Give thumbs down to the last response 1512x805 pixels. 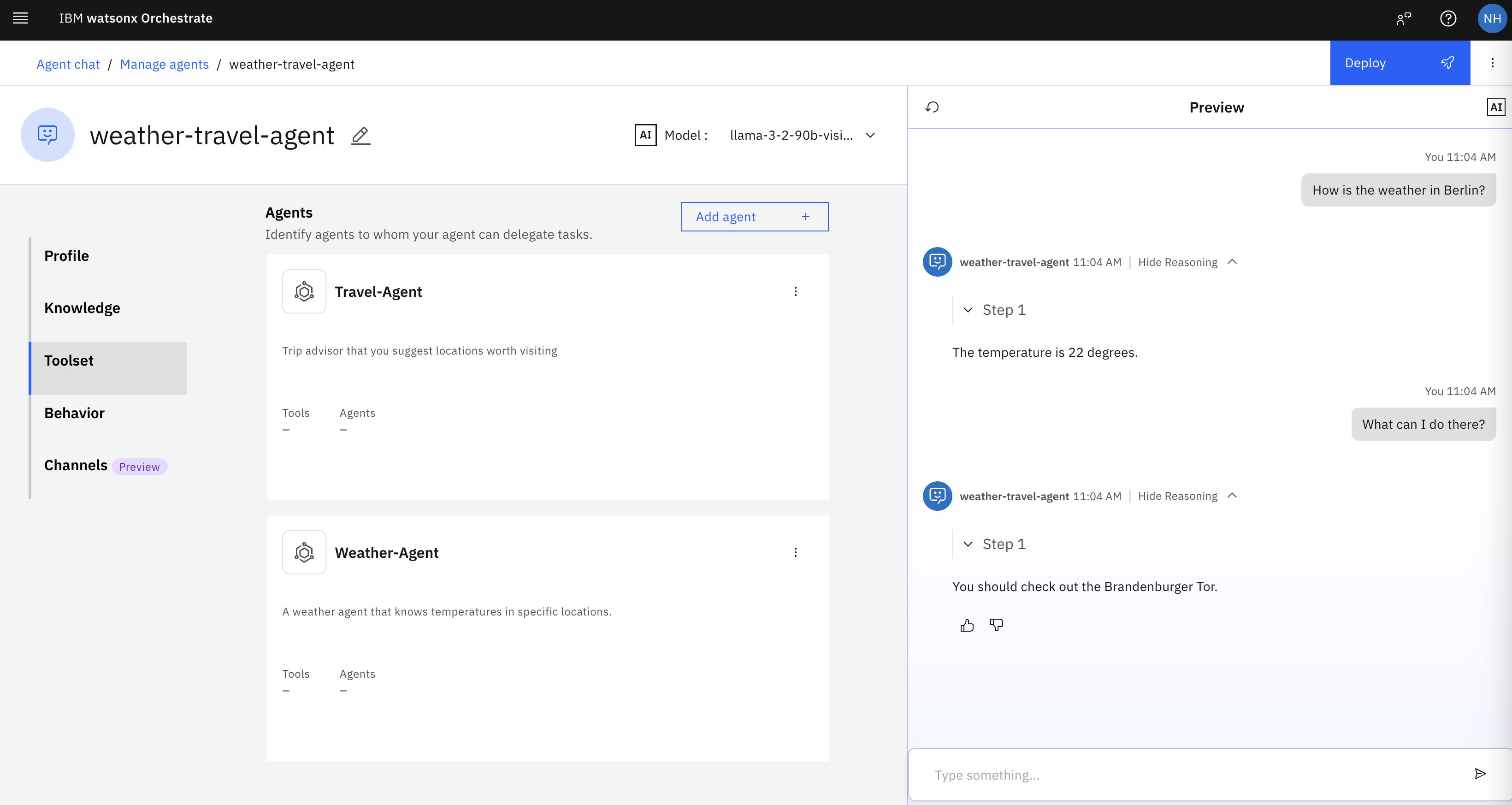point(996,625)
